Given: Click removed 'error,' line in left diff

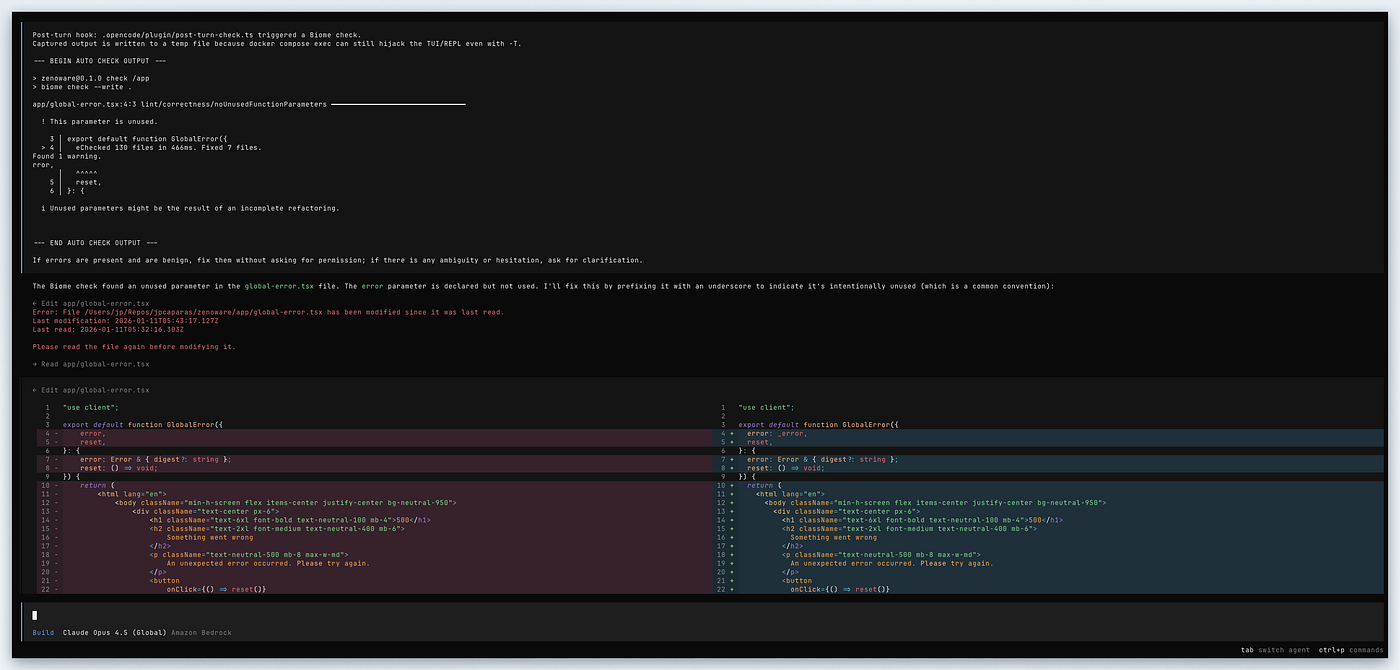Looking at the screenshot, I should tap(92, 433).
